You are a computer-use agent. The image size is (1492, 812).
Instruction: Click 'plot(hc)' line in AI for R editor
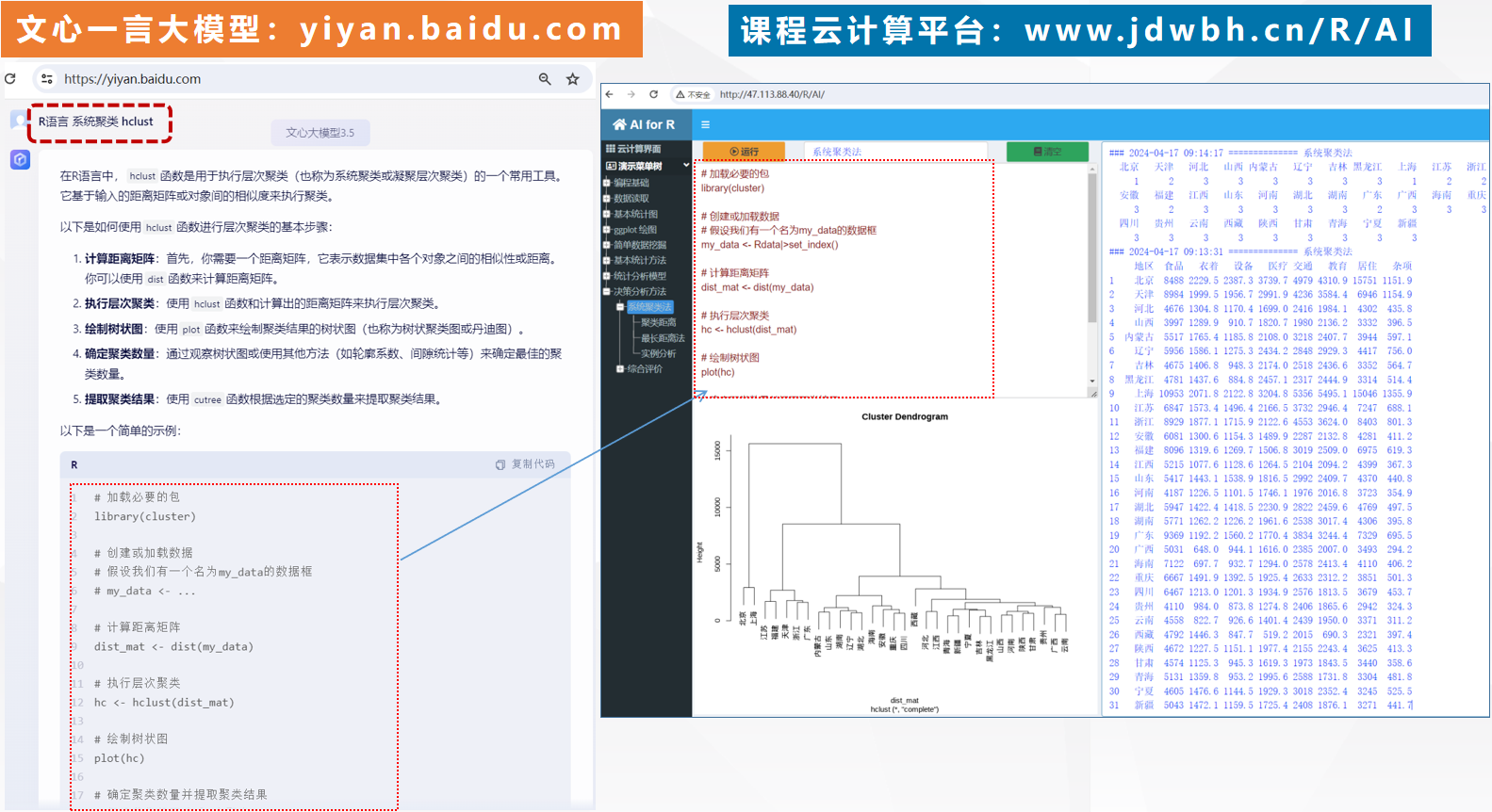tap(718, 372)
